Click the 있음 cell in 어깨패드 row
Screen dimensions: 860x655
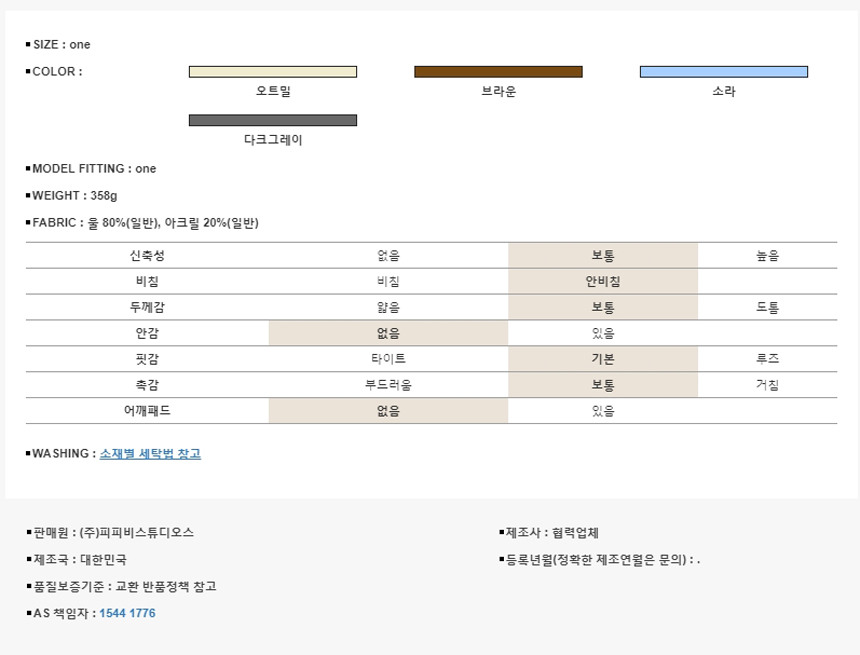pos(603,411)
